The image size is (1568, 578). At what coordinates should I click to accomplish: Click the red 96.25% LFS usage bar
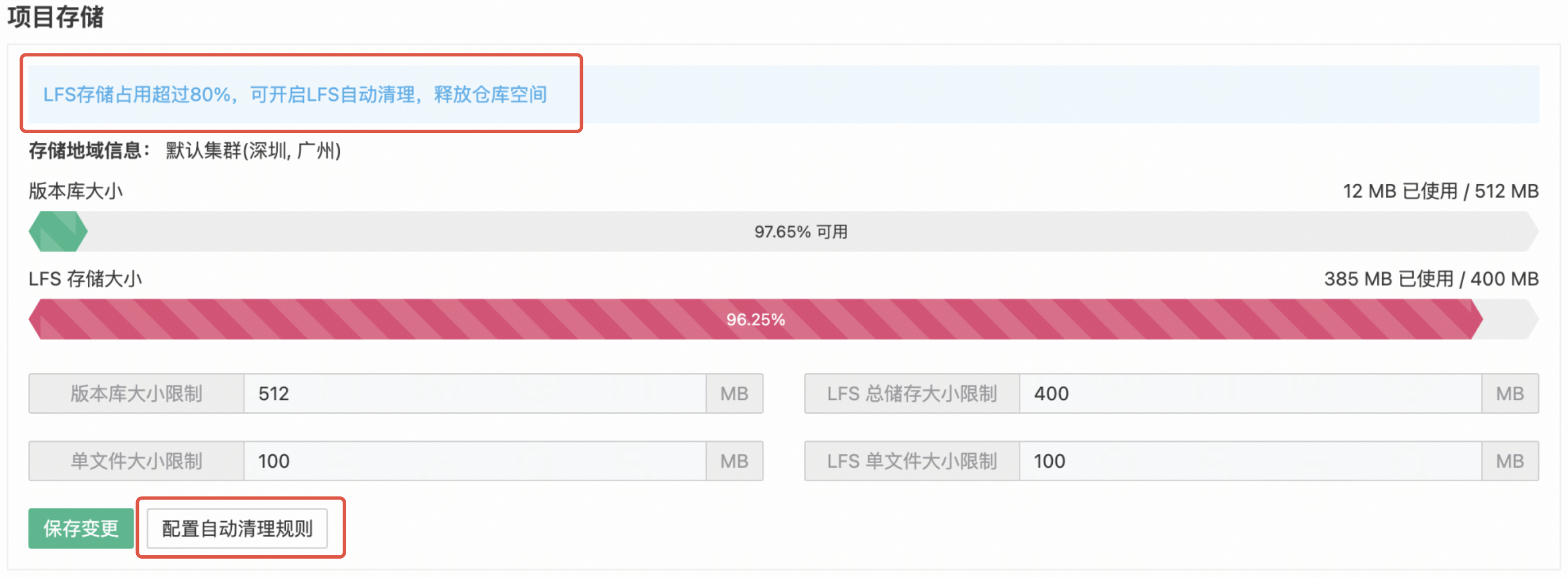[755, 319]
